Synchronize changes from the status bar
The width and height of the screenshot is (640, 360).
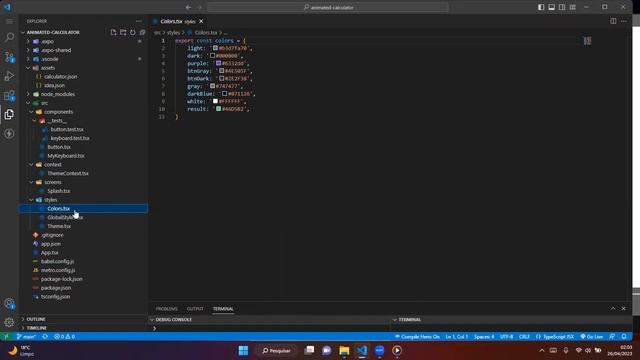[x=45, y=337]
